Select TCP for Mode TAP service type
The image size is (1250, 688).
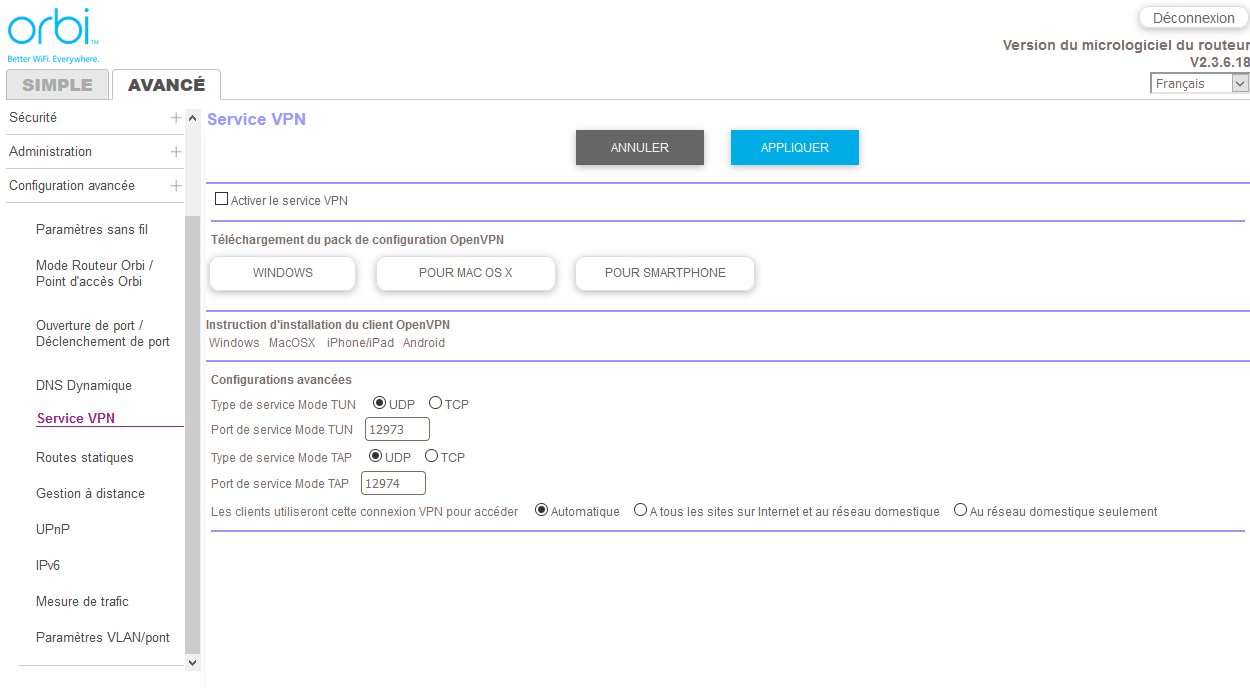[431, 456]
